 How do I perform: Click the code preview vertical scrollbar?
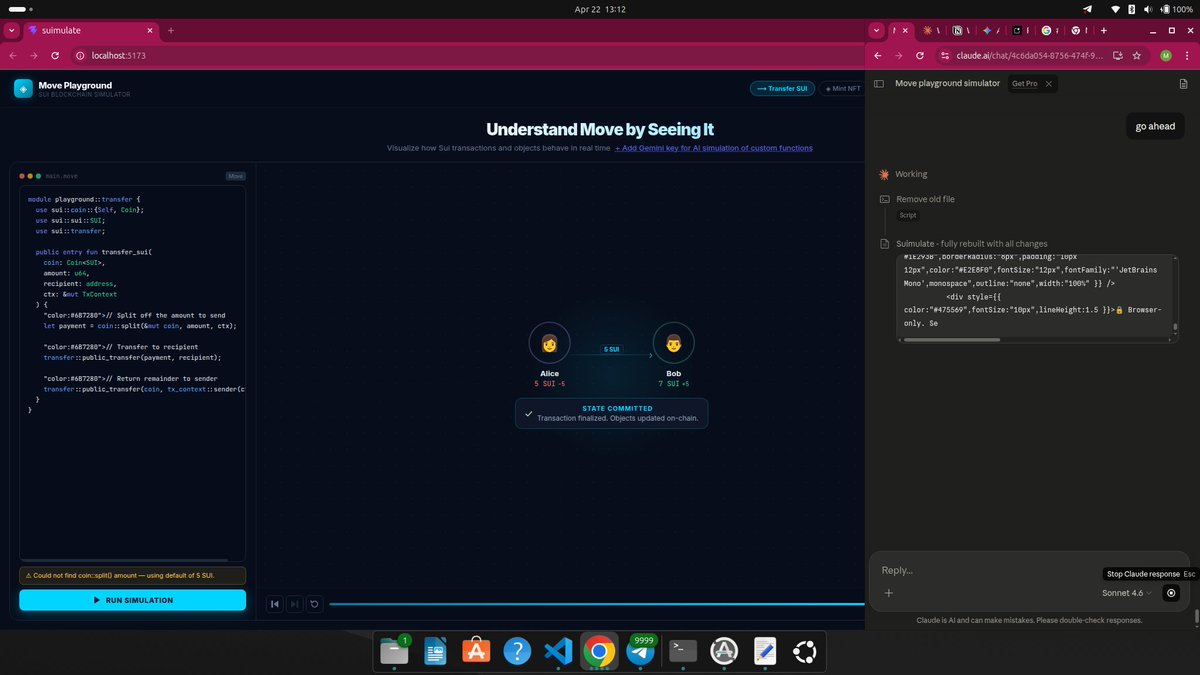pyautogui.click(x=1176, y=328)
